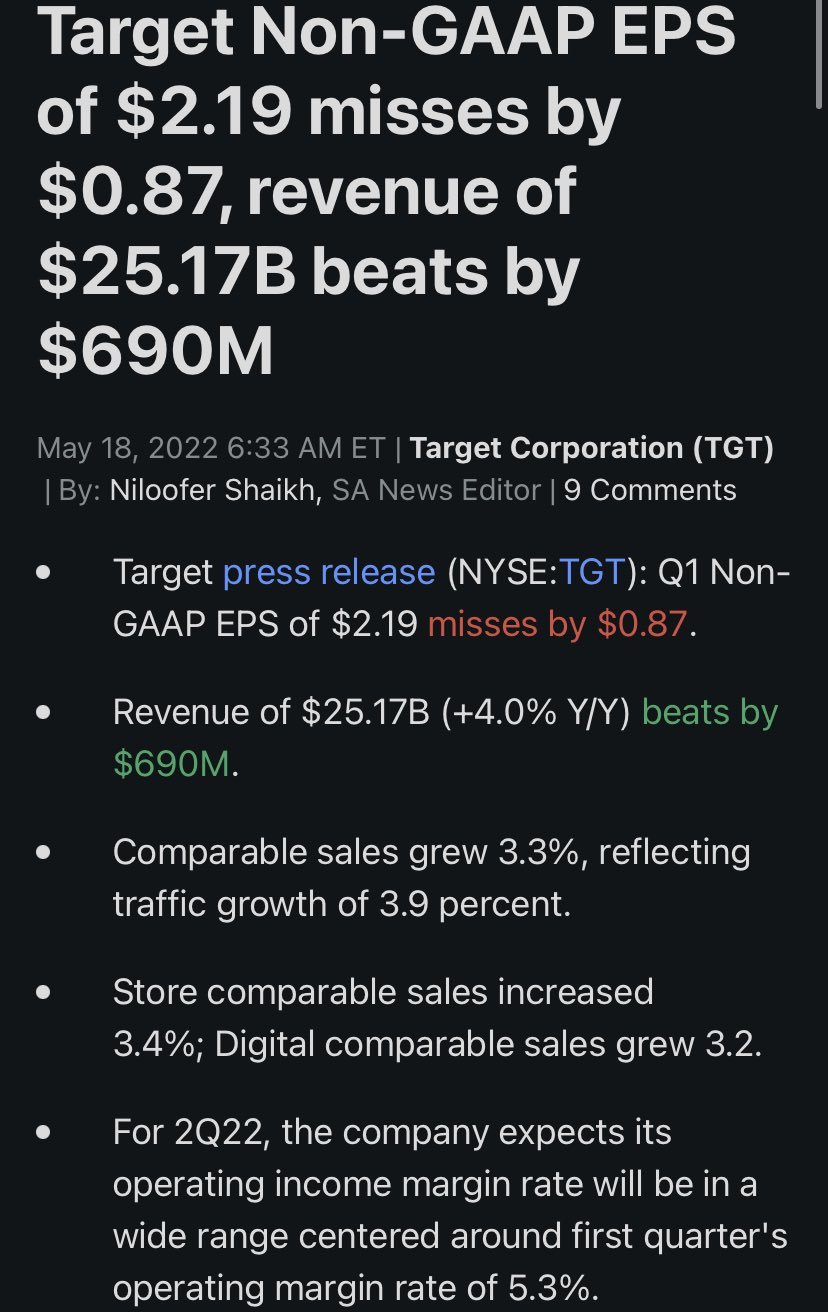Click the "SA News Editor" label
The image size is (828, 1312).
436,490
